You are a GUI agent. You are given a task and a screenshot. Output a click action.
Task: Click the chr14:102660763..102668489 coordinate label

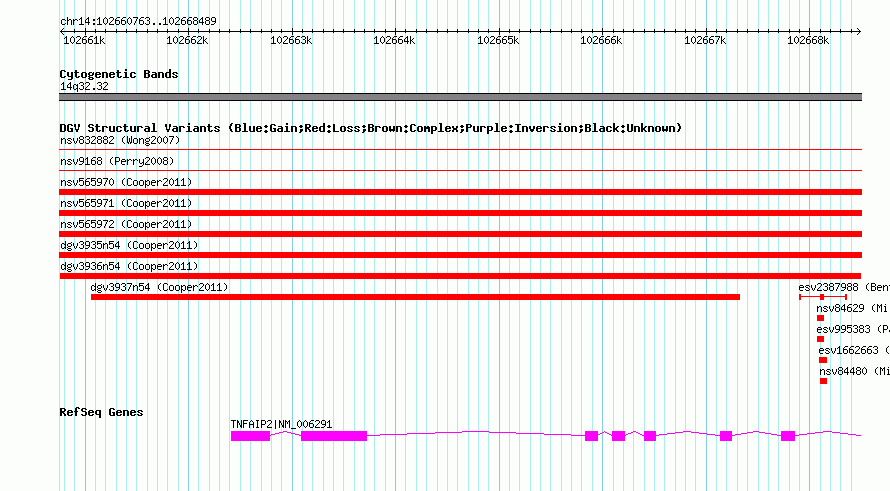click(138, 21)
